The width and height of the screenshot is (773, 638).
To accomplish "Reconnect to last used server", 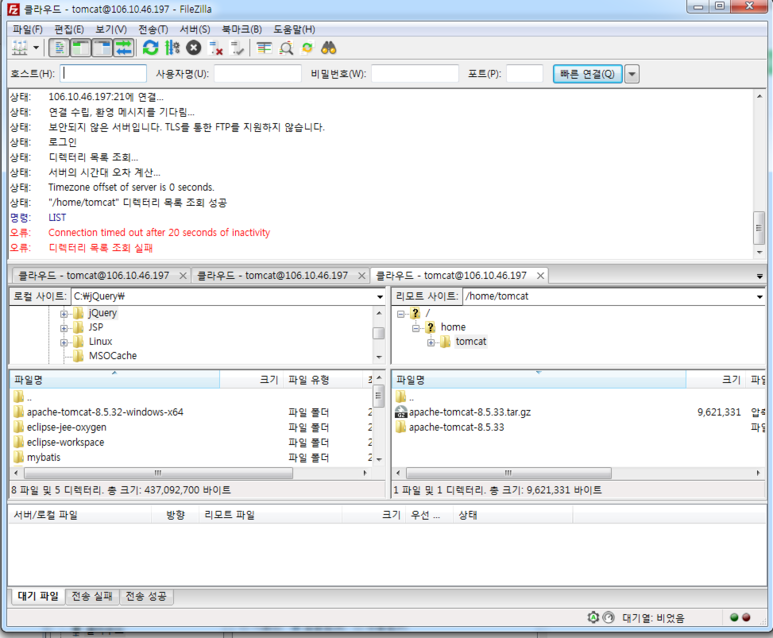I will click(x=237, y=48).
